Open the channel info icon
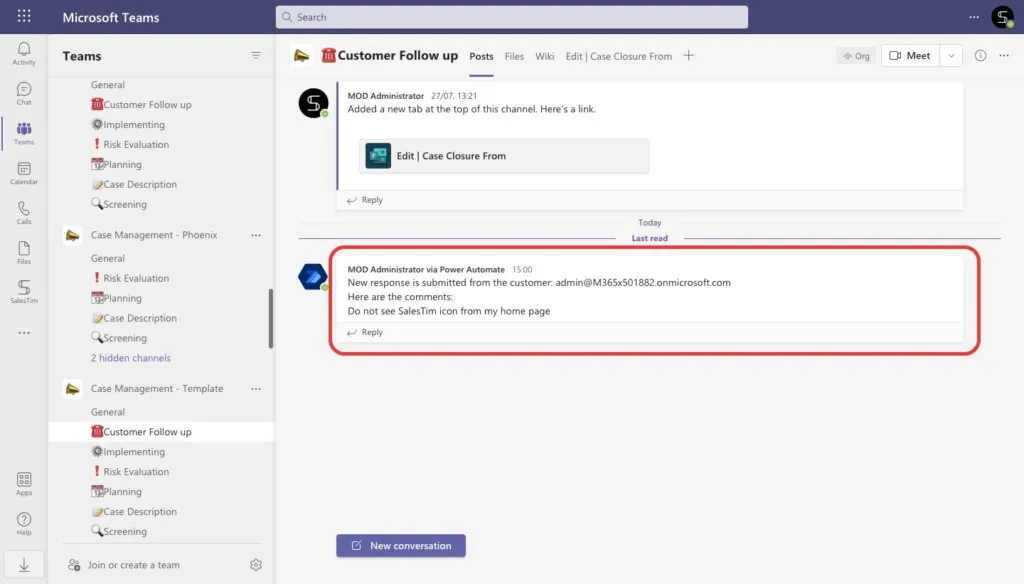 tap(980, 56)
